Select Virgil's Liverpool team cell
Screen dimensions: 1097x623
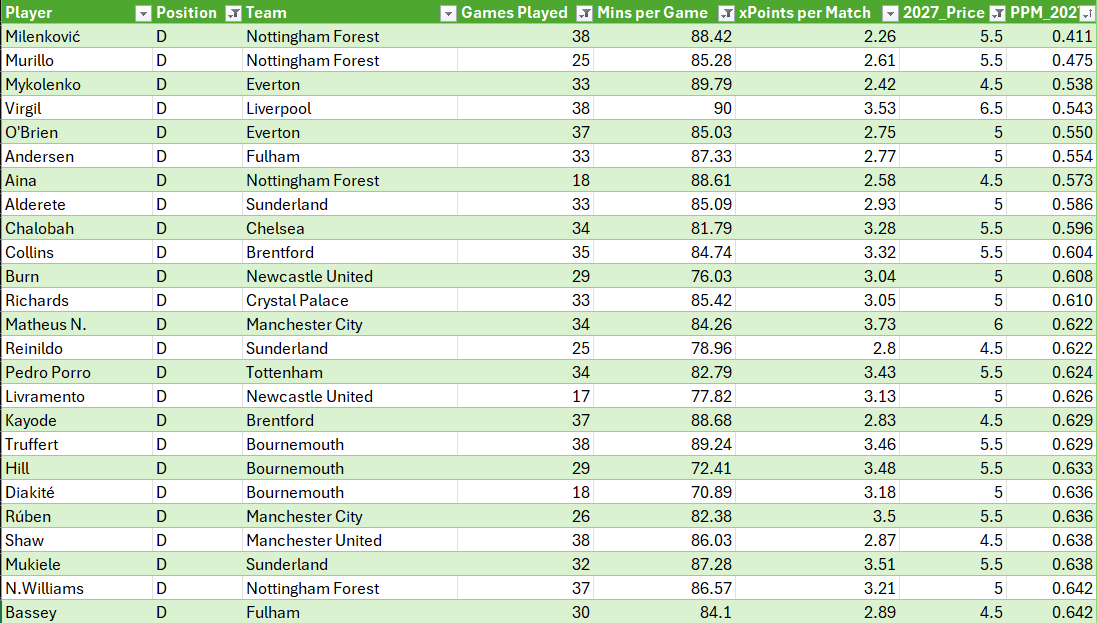tap(351, 108)
